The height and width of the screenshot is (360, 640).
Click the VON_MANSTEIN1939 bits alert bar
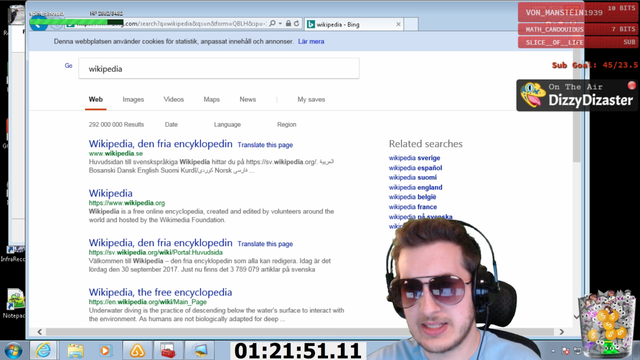(x=578, y=12)
